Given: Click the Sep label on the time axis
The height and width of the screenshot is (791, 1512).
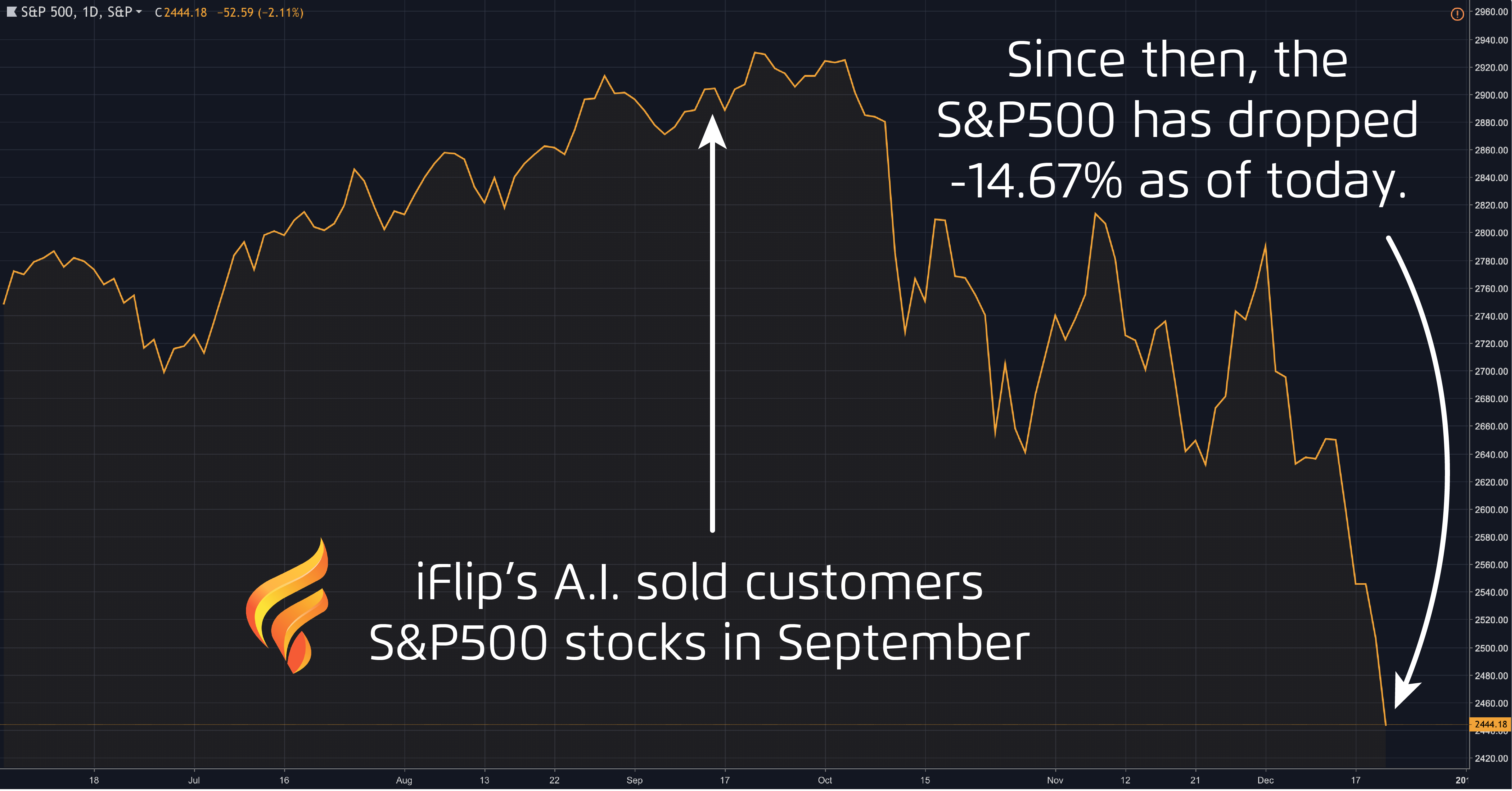Looking at the screenshot, I should coord(634,780).
